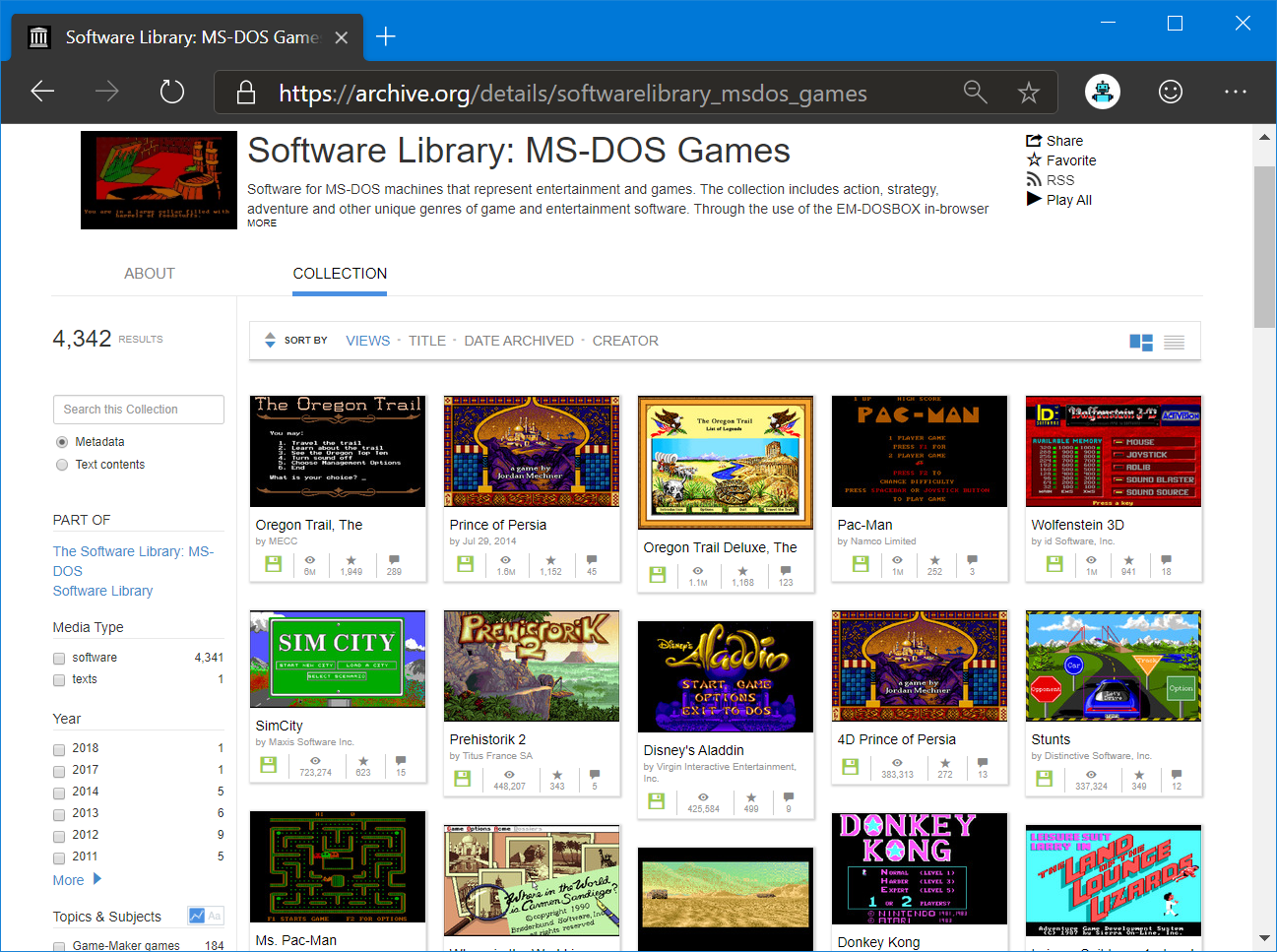Screen dimensions: 1277x952
Task: Check the 2012 year filter
Action: click(x=59, y=836)
